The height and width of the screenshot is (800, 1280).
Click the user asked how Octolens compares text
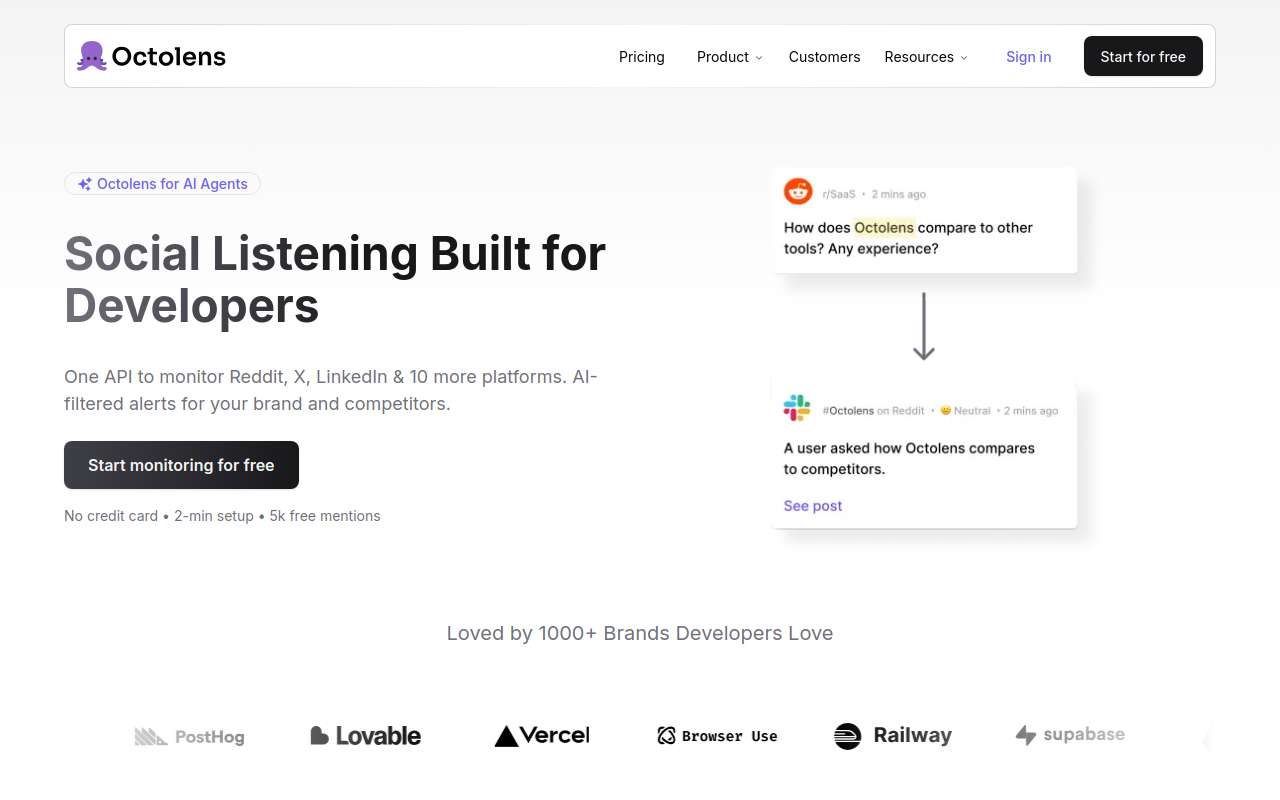(x=909, y=459)
